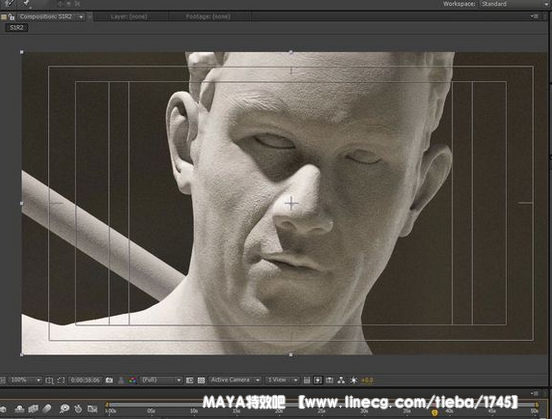Toggle the Motion Blur enable switch
Screen dimensions: 552x419
(x=46, y=409)
